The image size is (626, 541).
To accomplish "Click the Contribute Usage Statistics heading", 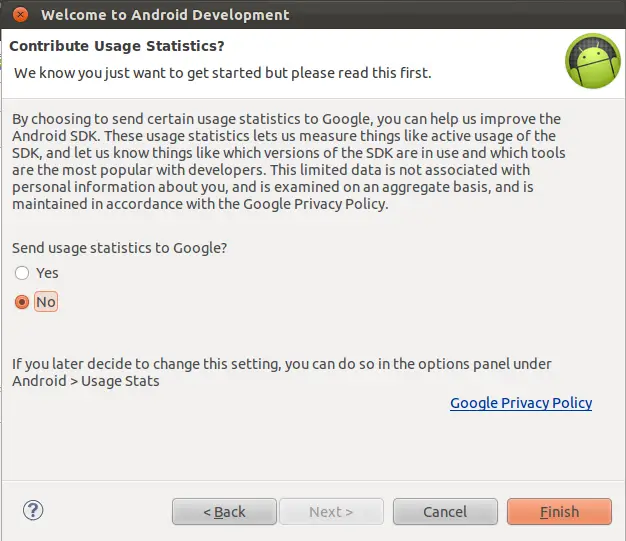I will click(117, 46).
